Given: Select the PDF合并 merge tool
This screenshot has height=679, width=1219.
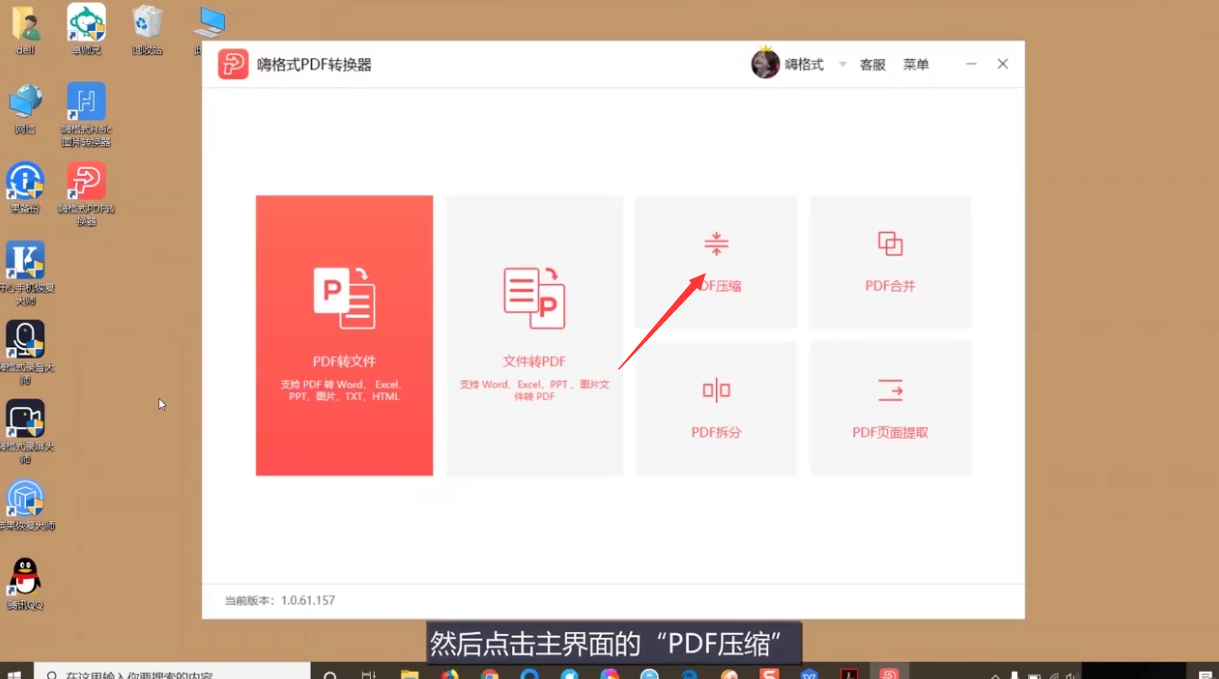Looking at the screenshot, I should [890, 262].
